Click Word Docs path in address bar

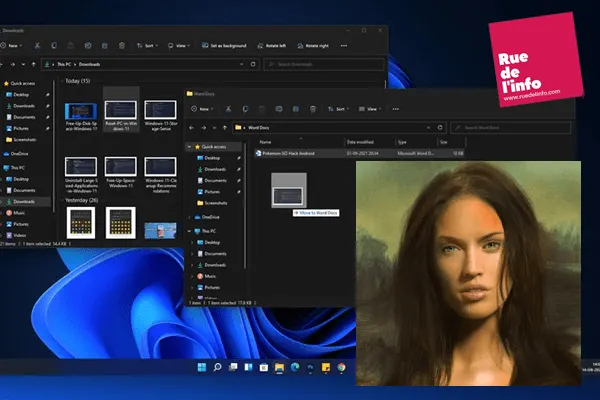pyautogui.click(x=259, y=127)
